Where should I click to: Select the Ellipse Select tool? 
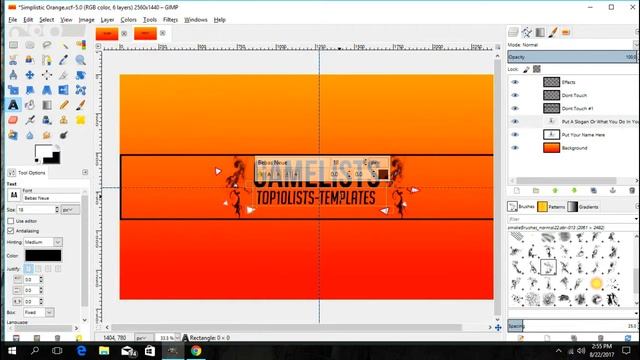(30, 45)
